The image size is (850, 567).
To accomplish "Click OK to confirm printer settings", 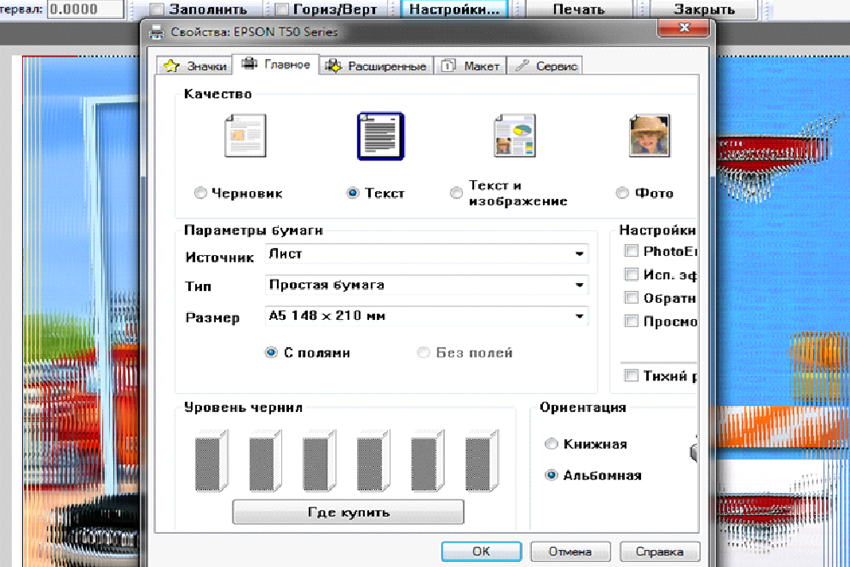I will [x=481, y=551].
